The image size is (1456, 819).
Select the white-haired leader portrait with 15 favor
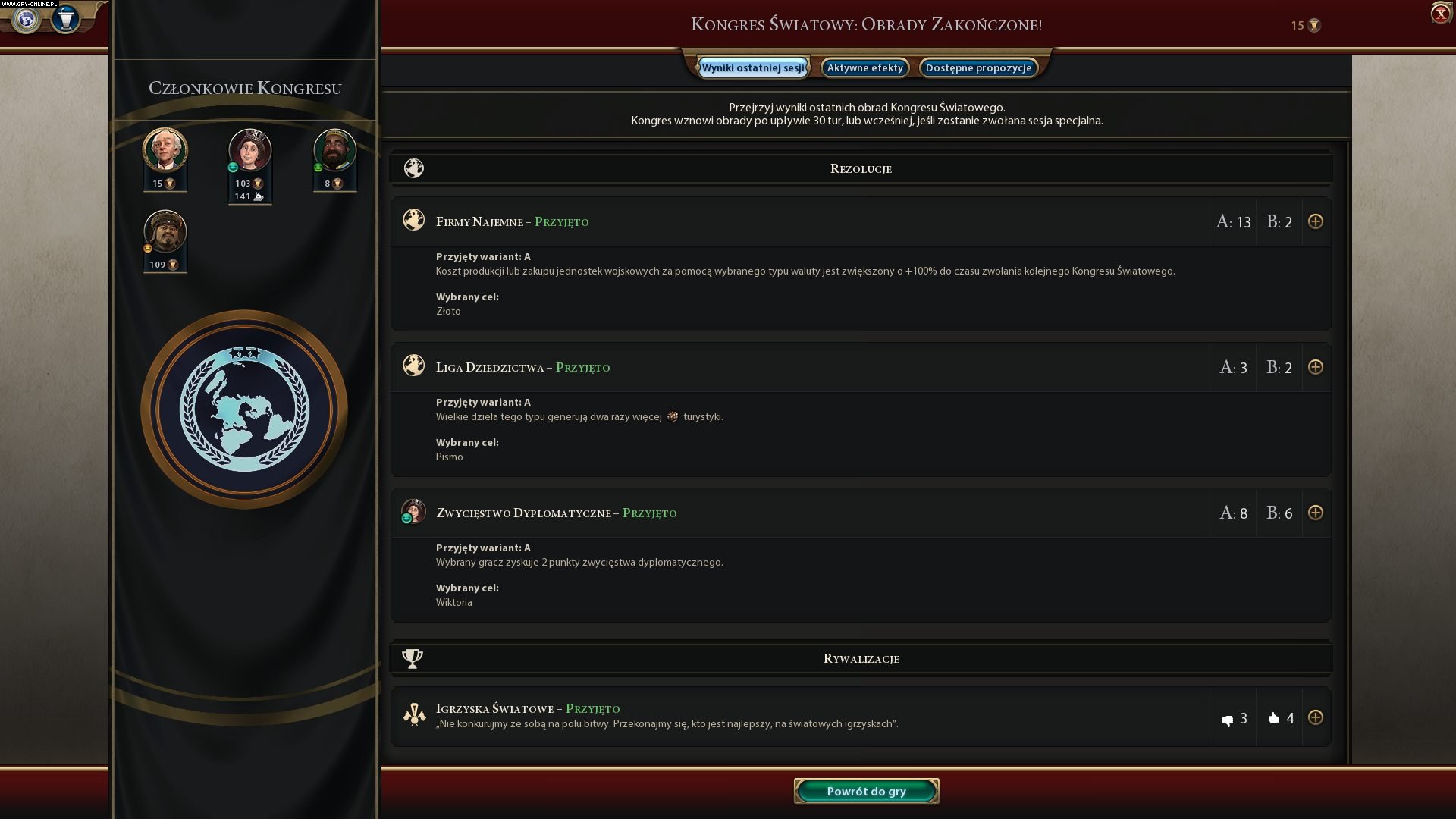pyautogui.click(x=165, y=149)
